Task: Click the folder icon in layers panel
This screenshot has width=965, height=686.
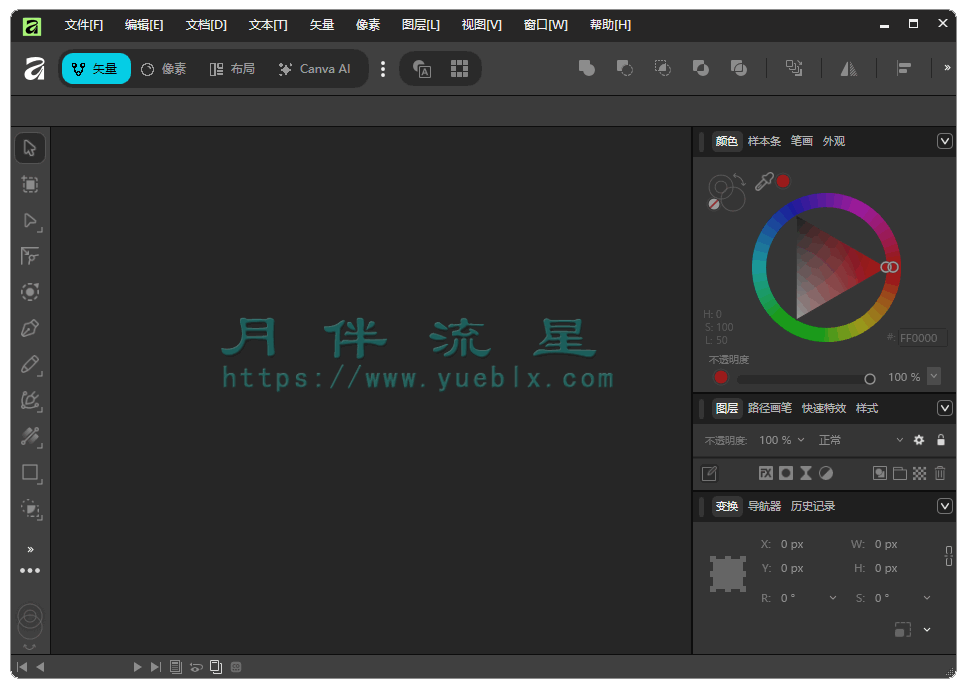Action: [x=900, y=473]
